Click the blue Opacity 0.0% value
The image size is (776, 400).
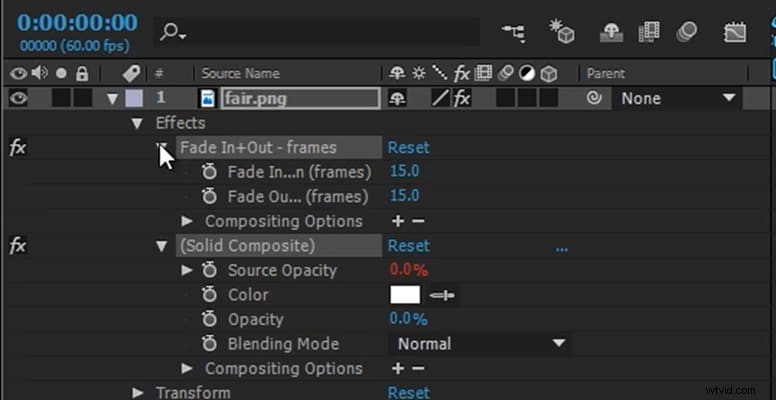(409, 319)
